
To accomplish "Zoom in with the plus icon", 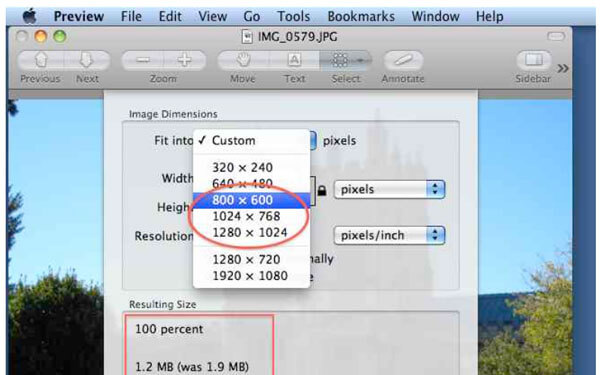I will [185, 60].
